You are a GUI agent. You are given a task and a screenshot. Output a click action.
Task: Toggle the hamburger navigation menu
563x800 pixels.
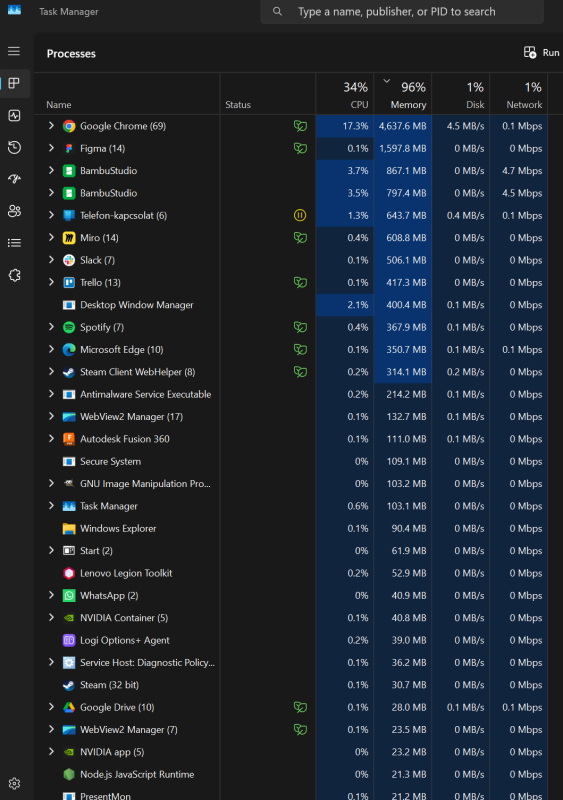point(14,51)
